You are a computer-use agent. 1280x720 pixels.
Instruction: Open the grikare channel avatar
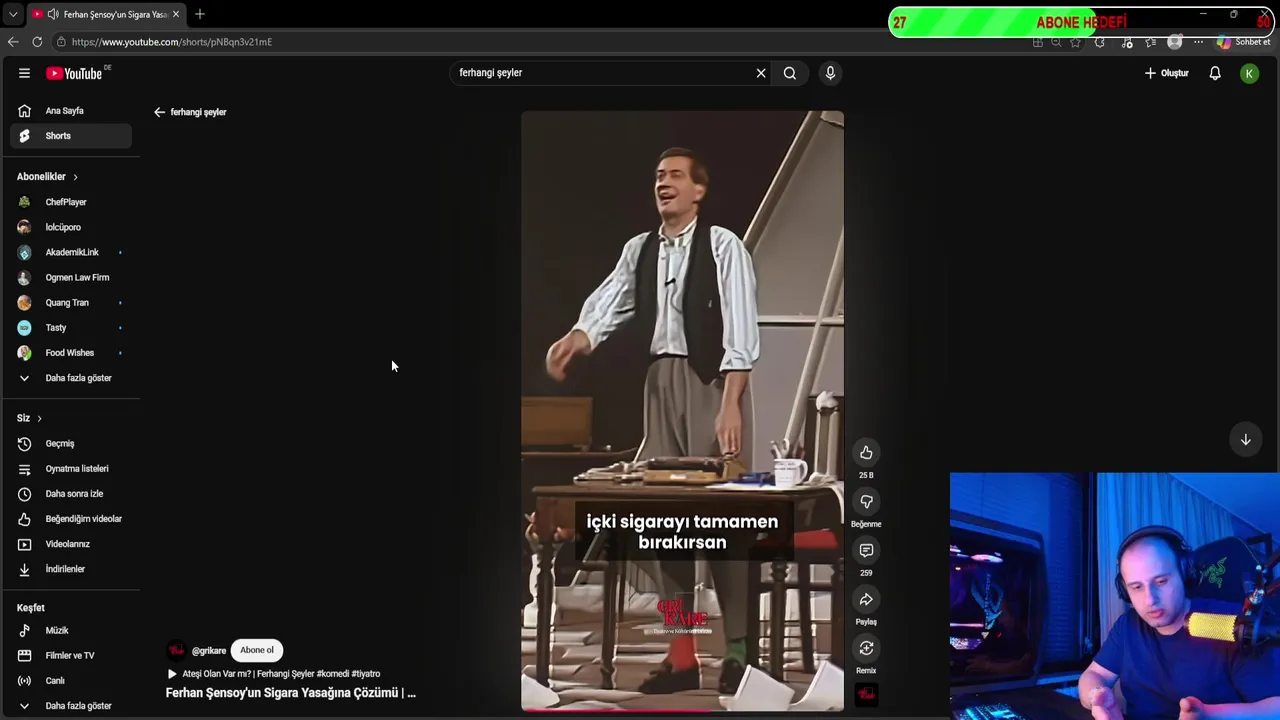176,651
